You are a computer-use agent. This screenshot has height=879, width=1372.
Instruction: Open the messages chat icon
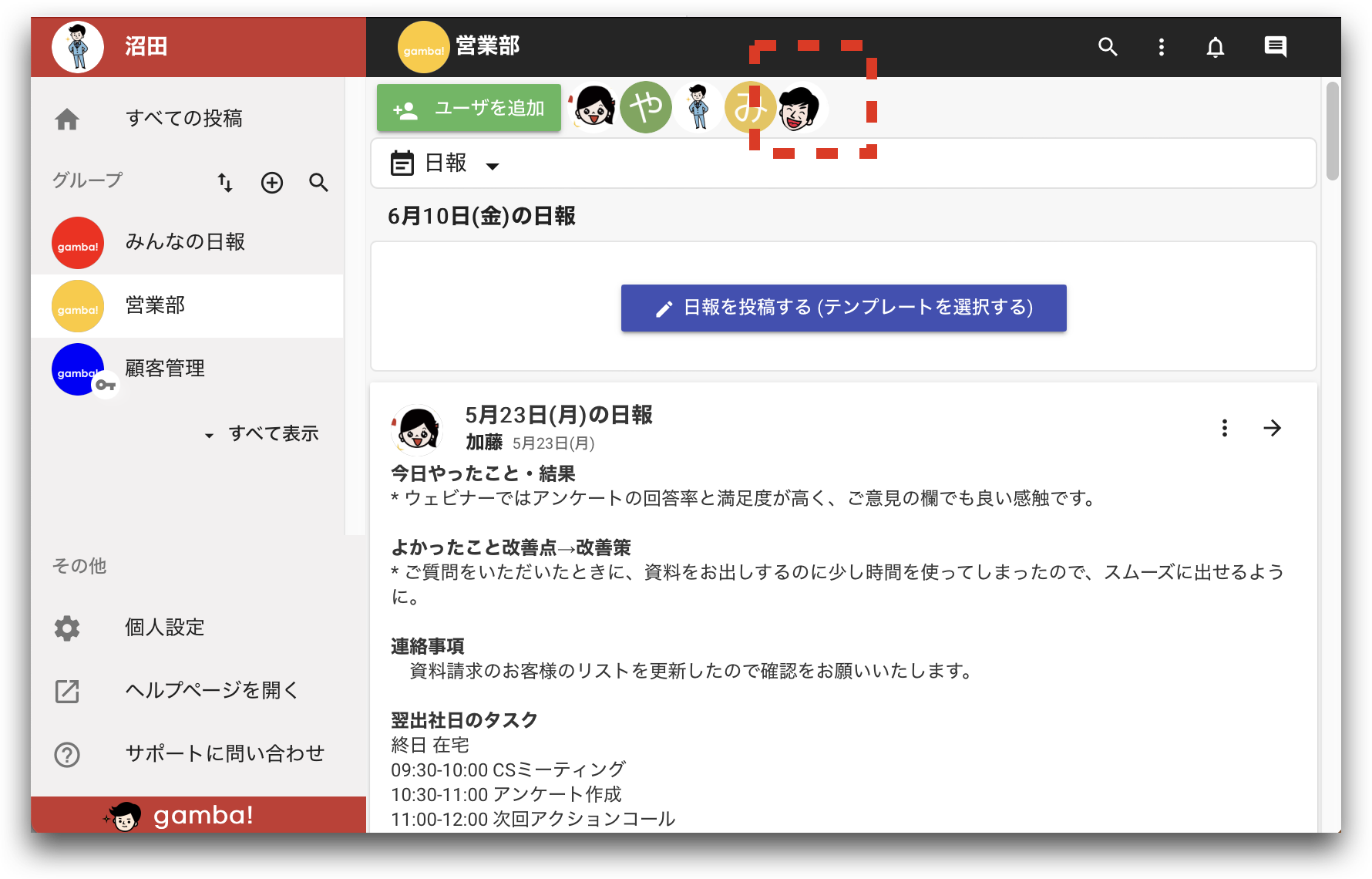(1276, 47)
